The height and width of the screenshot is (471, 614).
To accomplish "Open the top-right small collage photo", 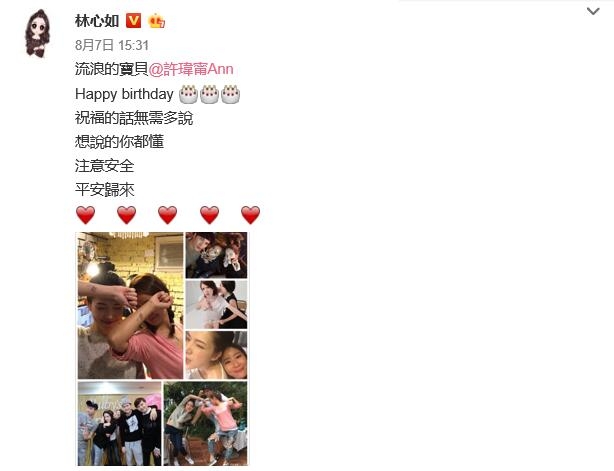I will (216, 255).
